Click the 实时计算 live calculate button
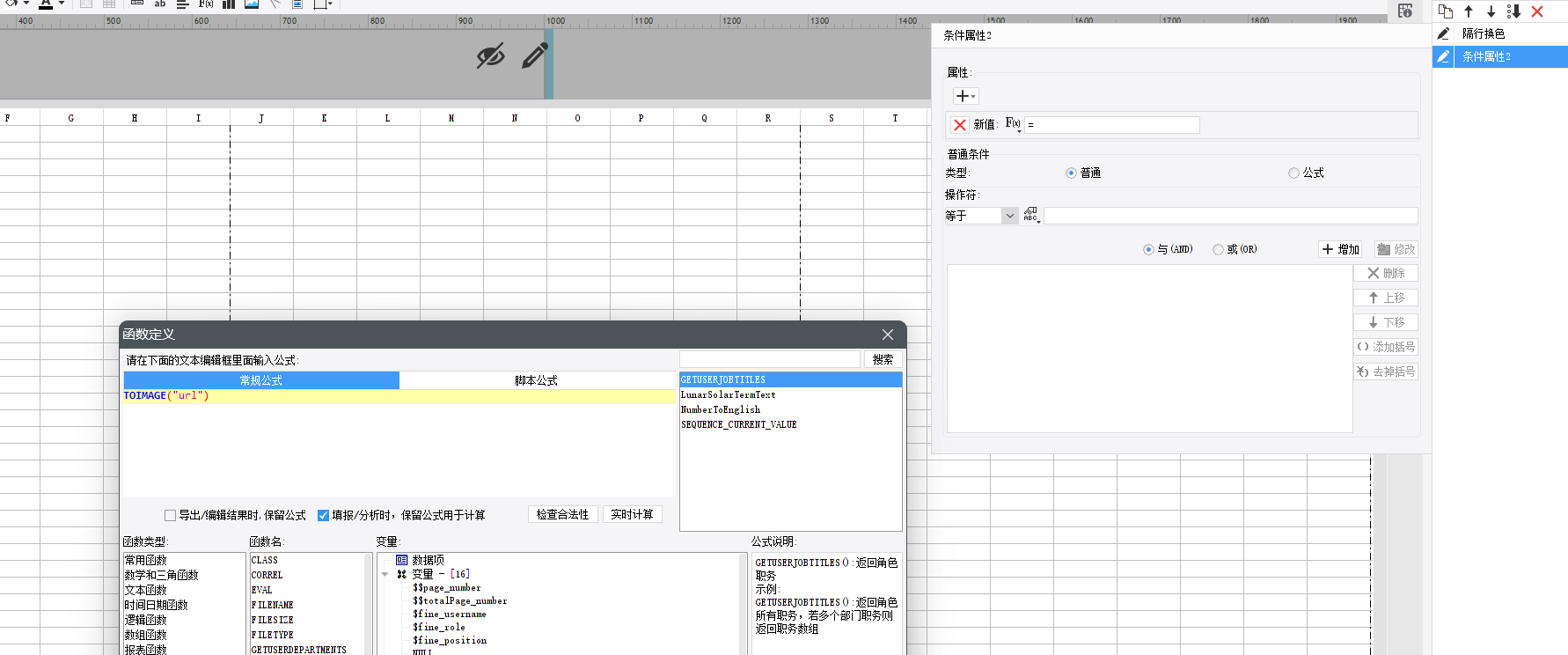Viewport: 1568px width, 655px height. (x=632, y=514)
